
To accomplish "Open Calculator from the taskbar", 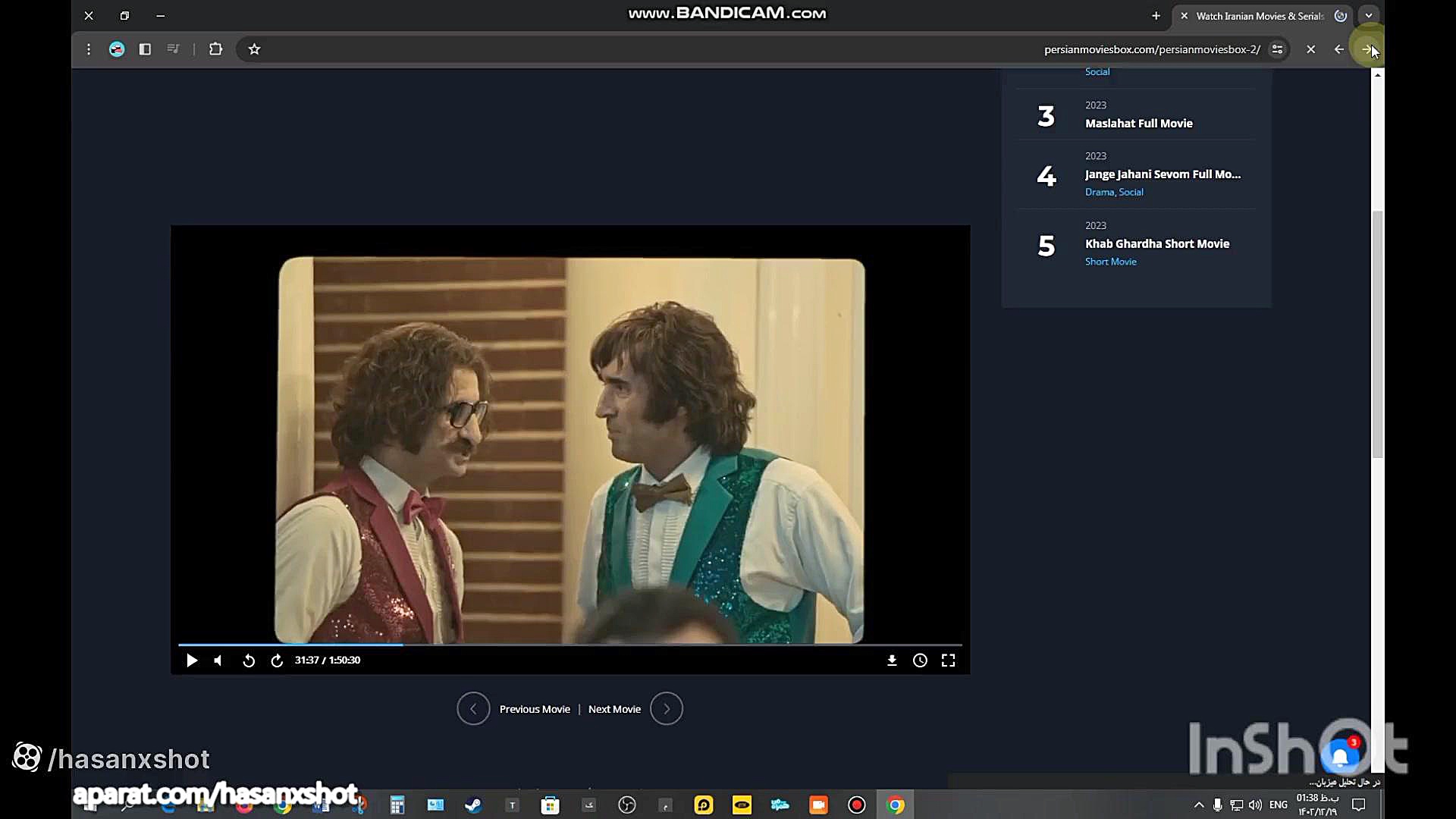I will pos(397,805).
